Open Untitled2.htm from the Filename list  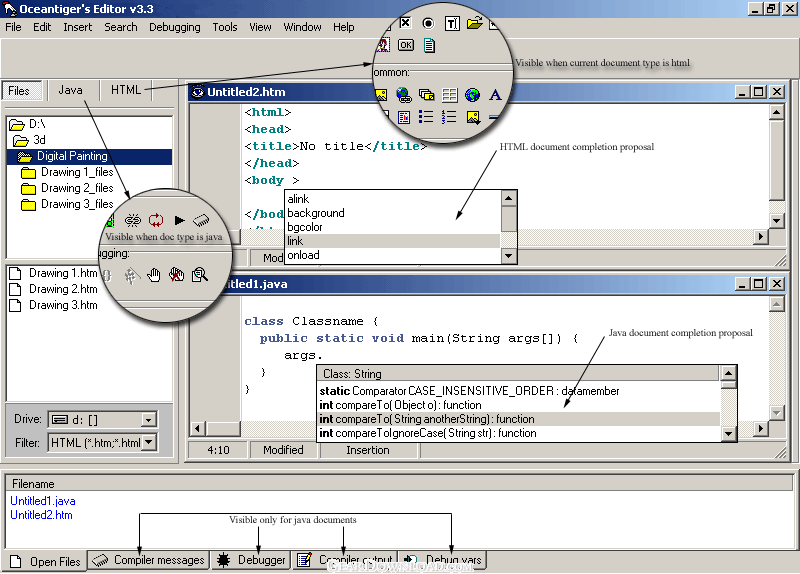[41, 515]
